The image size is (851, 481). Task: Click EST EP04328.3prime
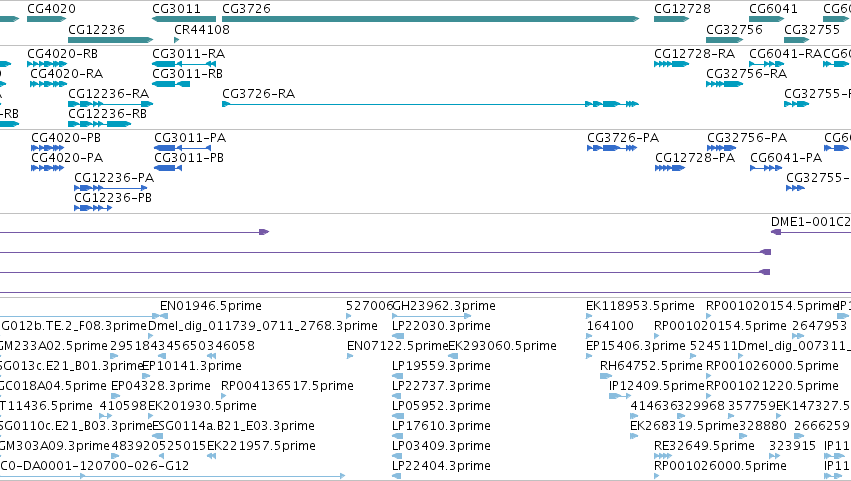161,386
